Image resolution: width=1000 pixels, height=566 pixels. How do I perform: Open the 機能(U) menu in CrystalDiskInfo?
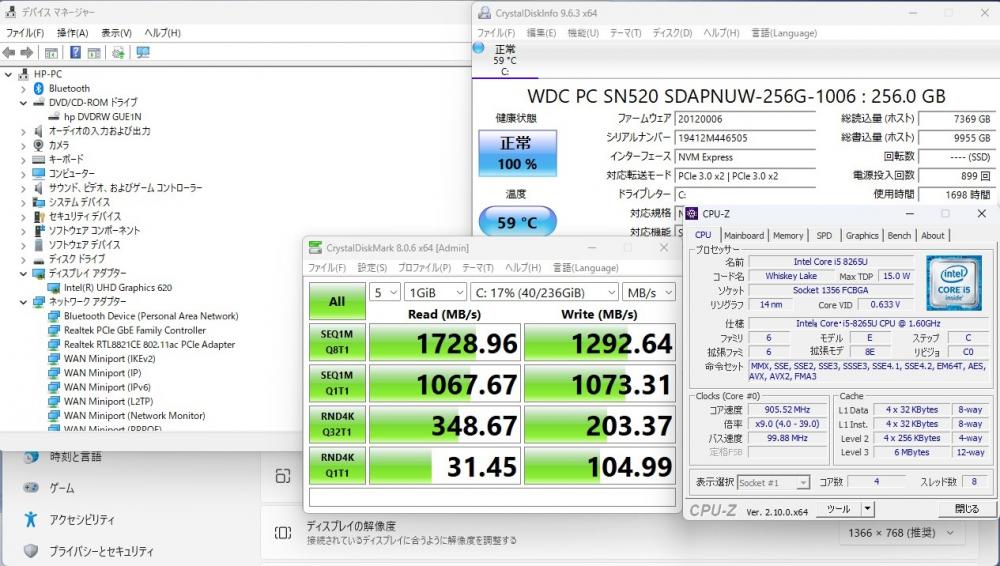pyautogui.click(x=583, y=33)
